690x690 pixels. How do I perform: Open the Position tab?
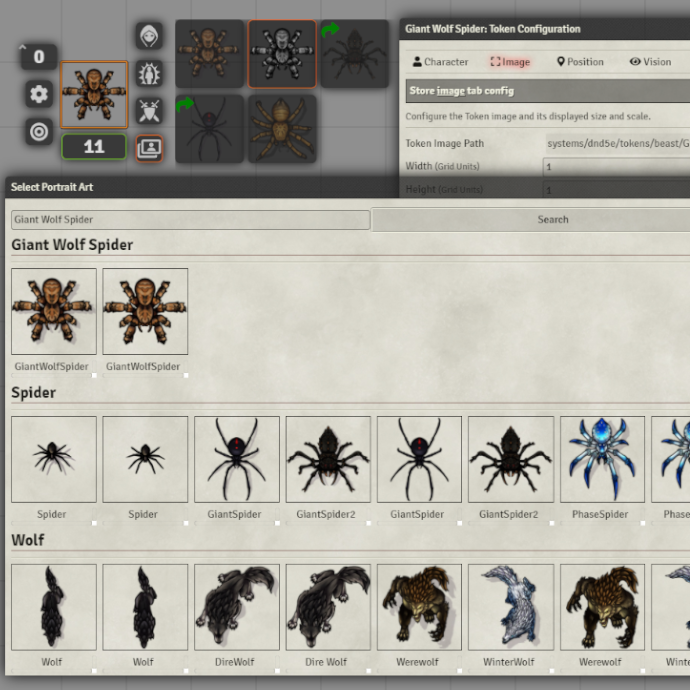click(x=580, y=62)
